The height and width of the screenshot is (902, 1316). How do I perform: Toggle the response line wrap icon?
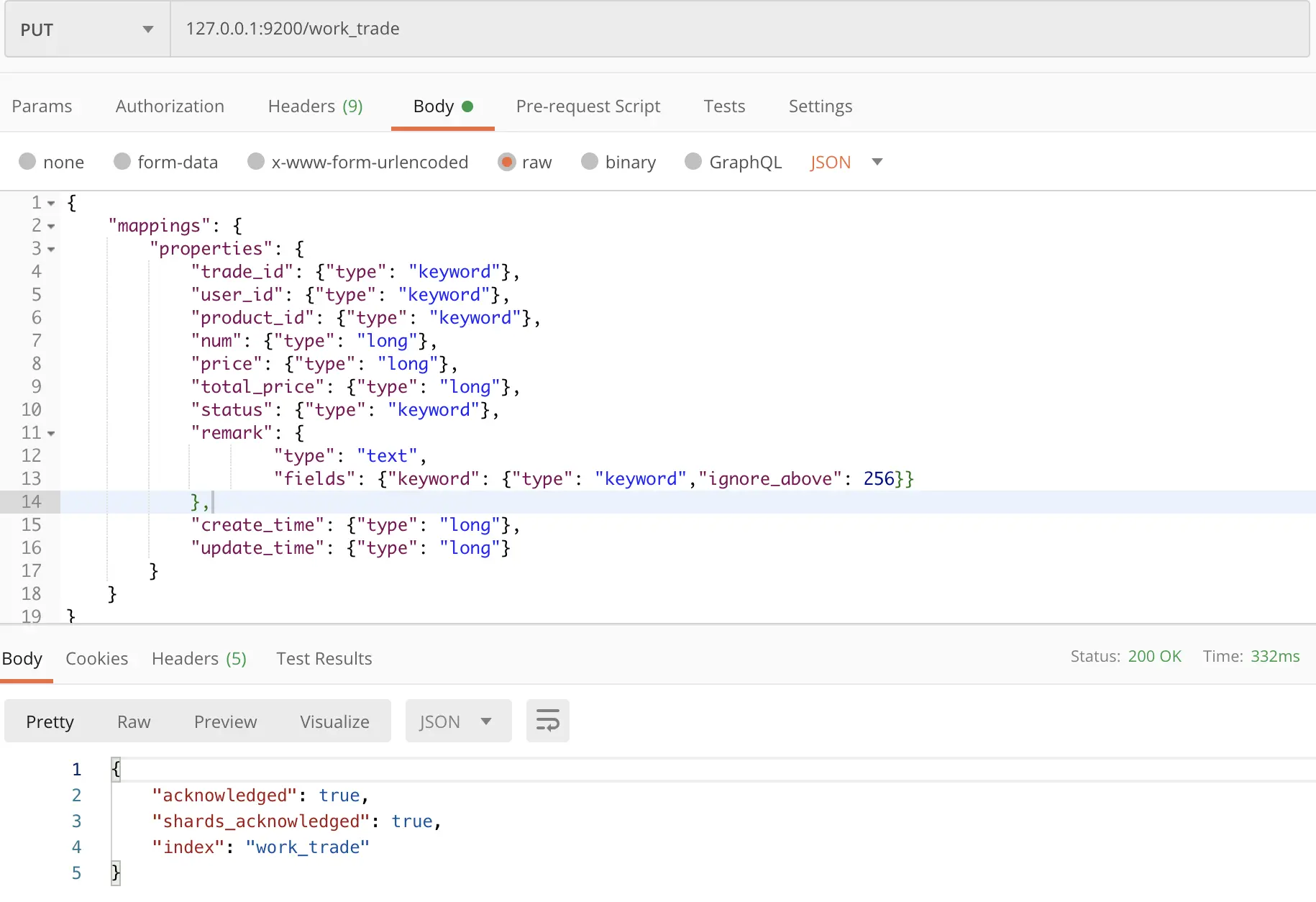pos(547,721)
